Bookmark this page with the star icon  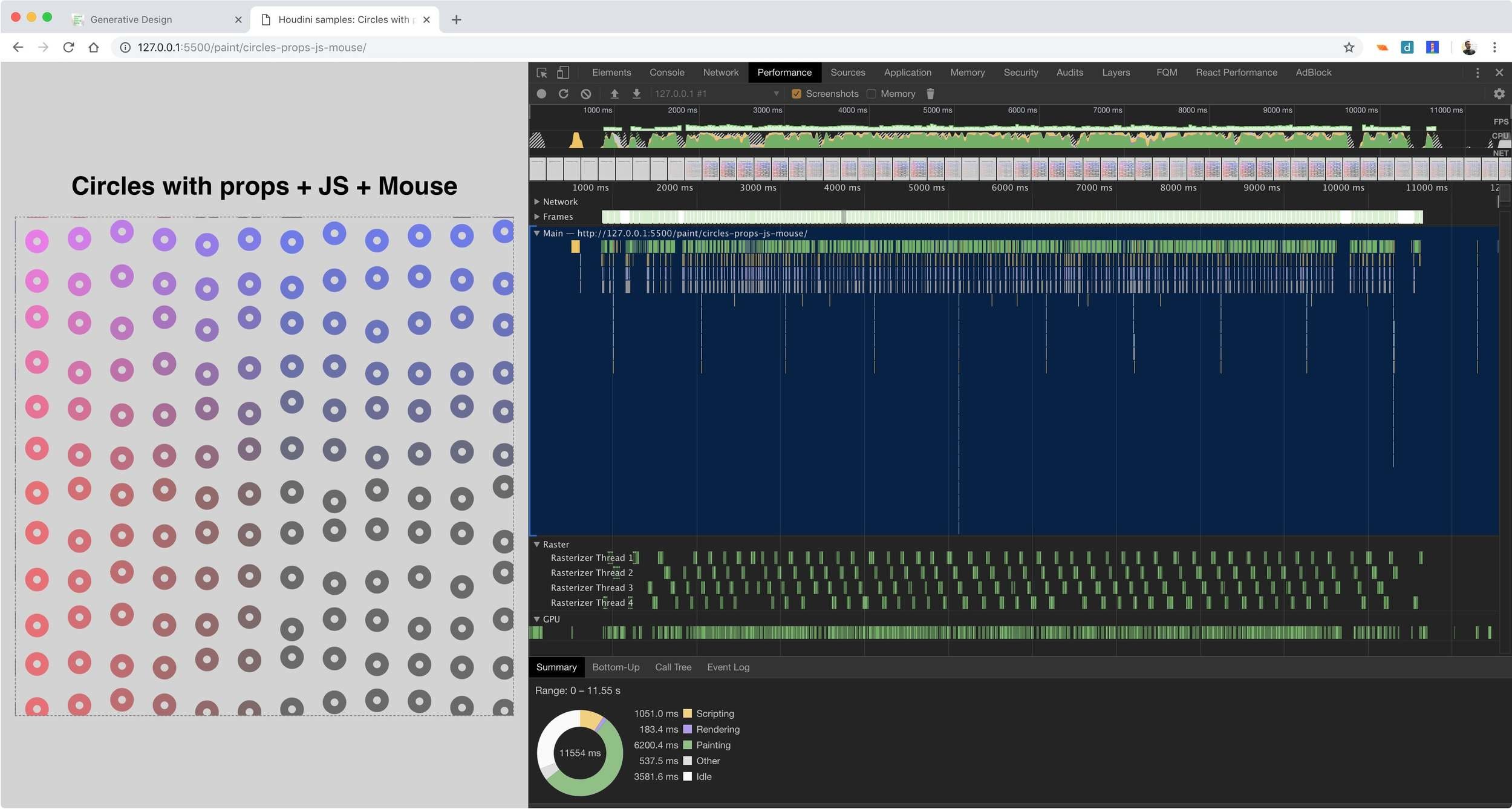point(1348,47)
